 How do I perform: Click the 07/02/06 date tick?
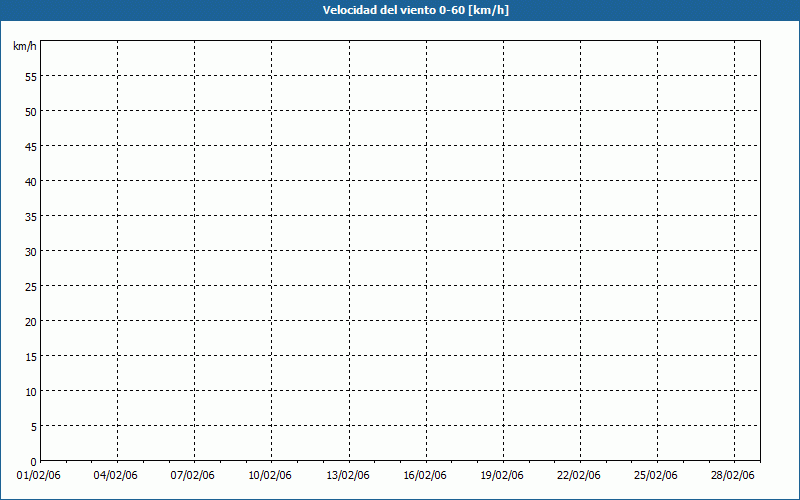pos(193,476)
